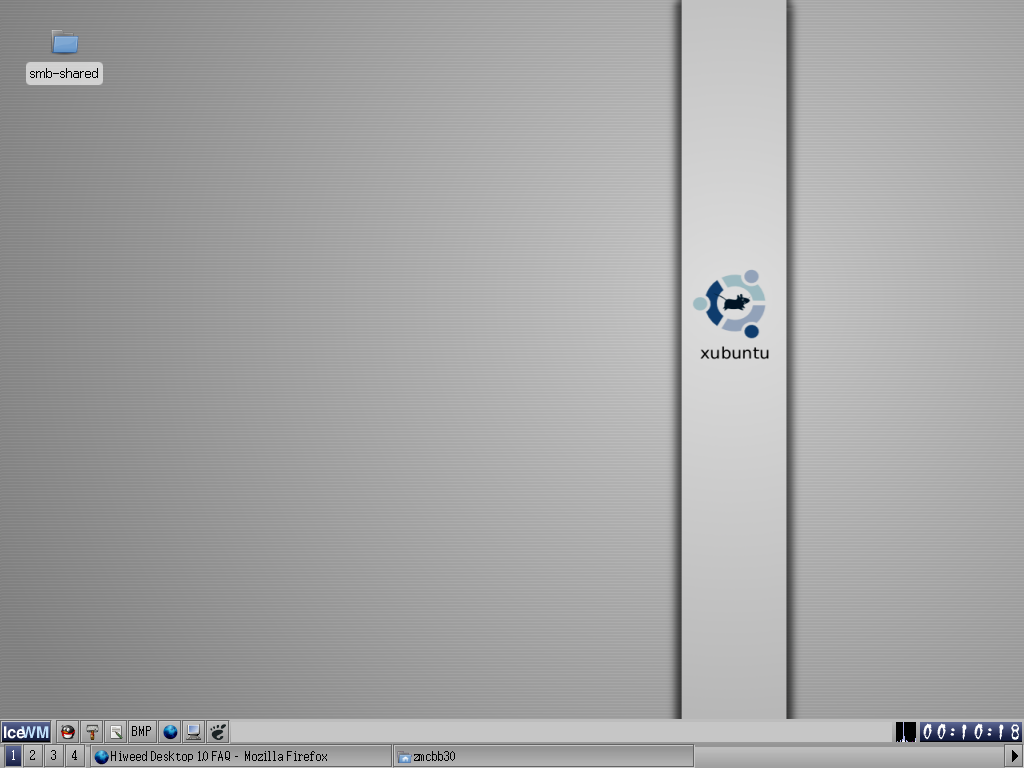Viewport: 1024px width, 768px height.
Task: Switch to workspace 3
Action: tap(54, 756)
